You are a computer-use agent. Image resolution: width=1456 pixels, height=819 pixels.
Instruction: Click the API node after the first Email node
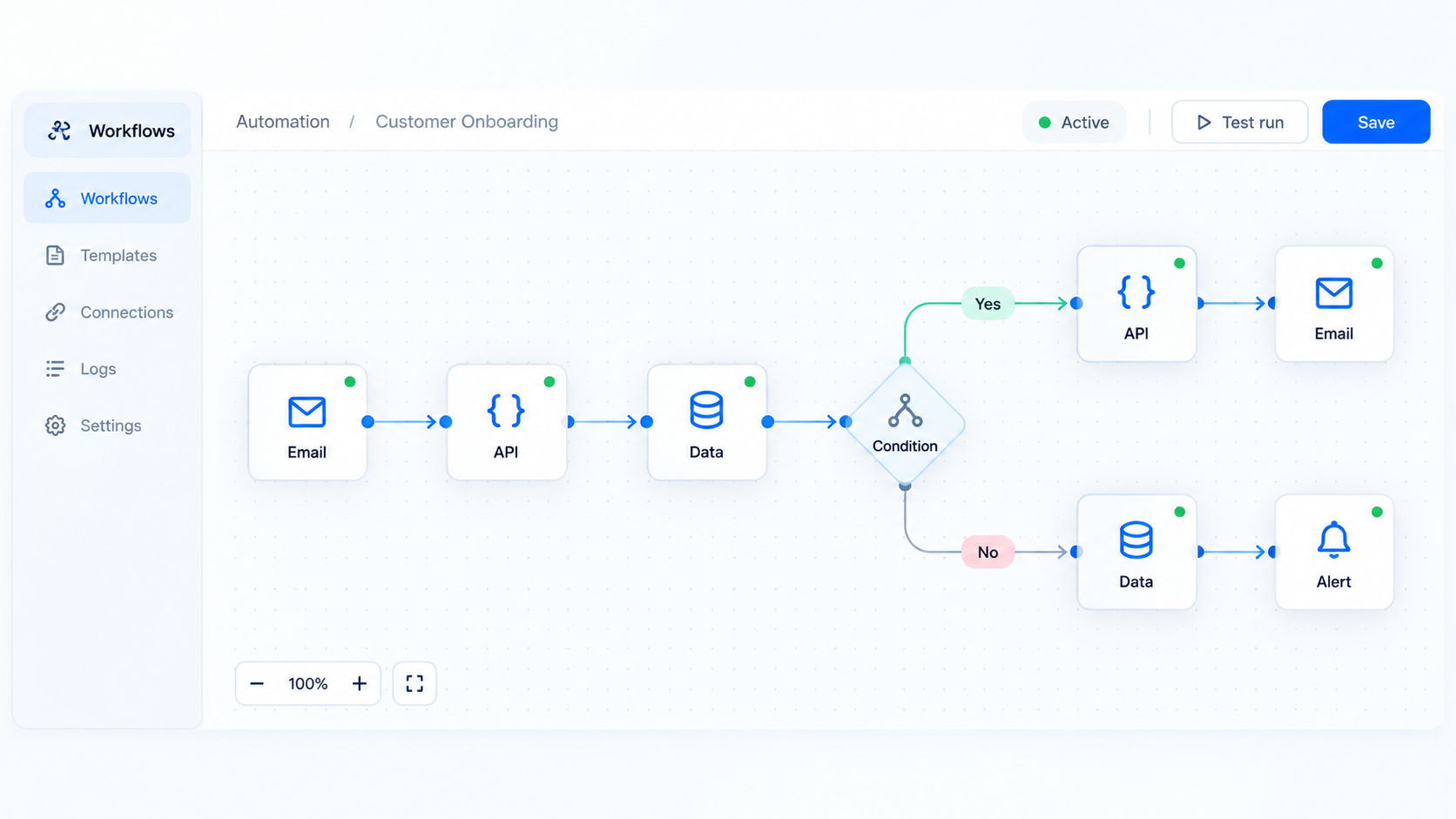tap(506, 422)
